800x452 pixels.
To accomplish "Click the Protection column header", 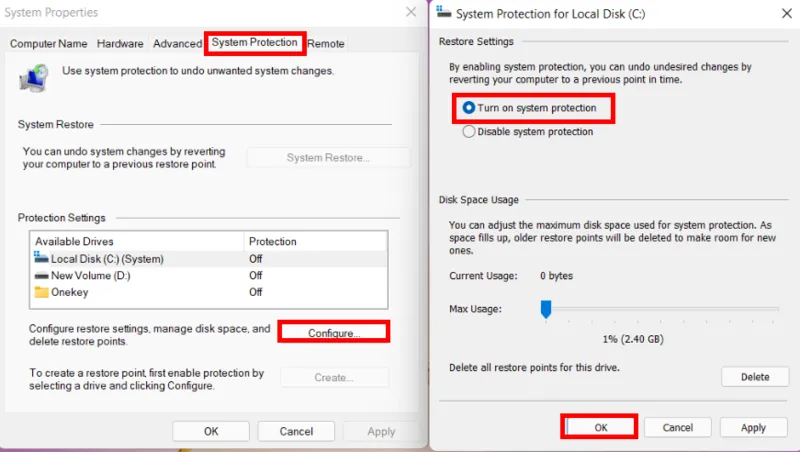I will point(273,241).
